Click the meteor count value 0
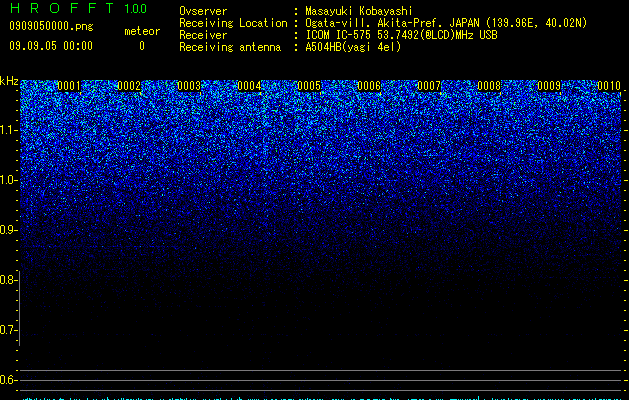The height and width of the screenshot is (400, 629). click(142, 46)
